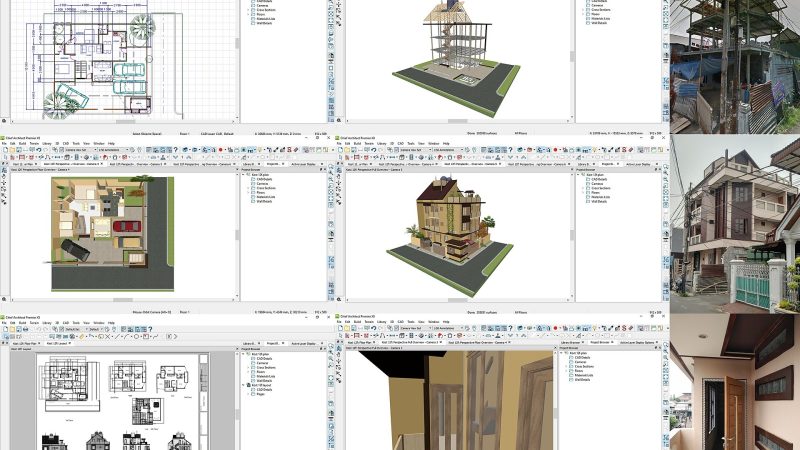Open Terrain menu in middle-left window
Screen dimensions: 800x450
tap(34, 143)
